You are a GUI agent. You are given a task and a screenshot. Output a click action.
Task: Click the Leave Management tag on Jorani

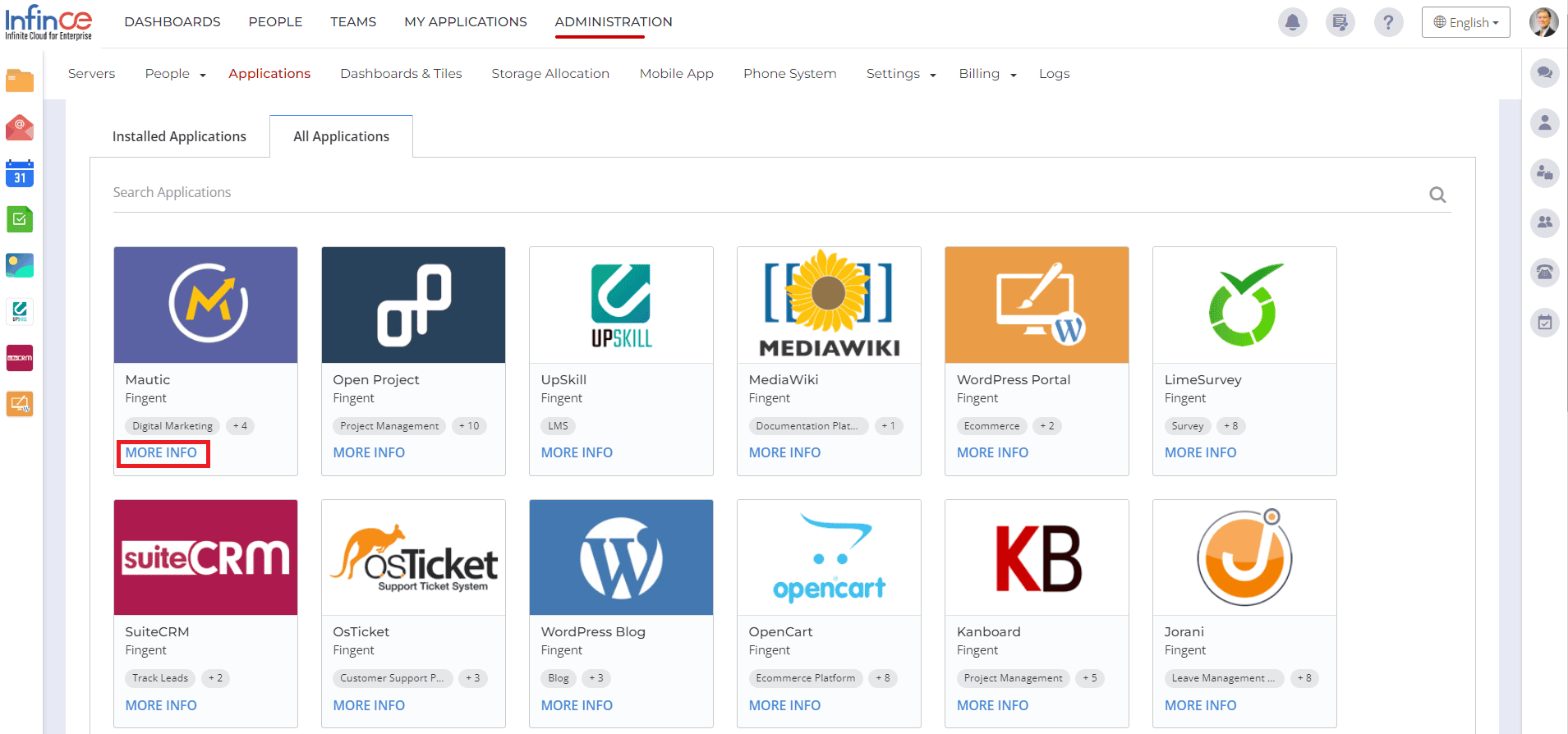tap(1223, 678)
